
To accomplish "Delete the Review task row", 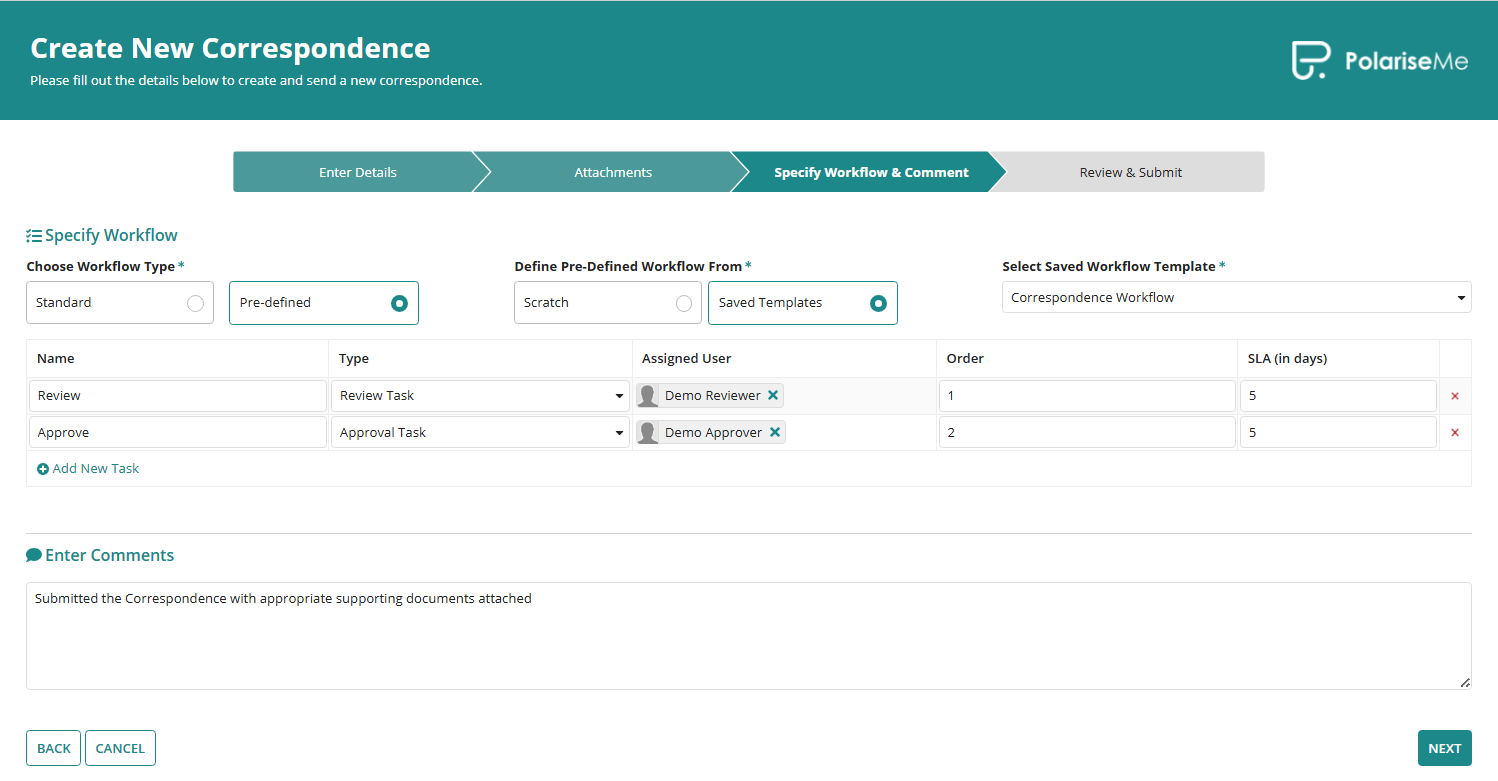I will pos(1455,396).
